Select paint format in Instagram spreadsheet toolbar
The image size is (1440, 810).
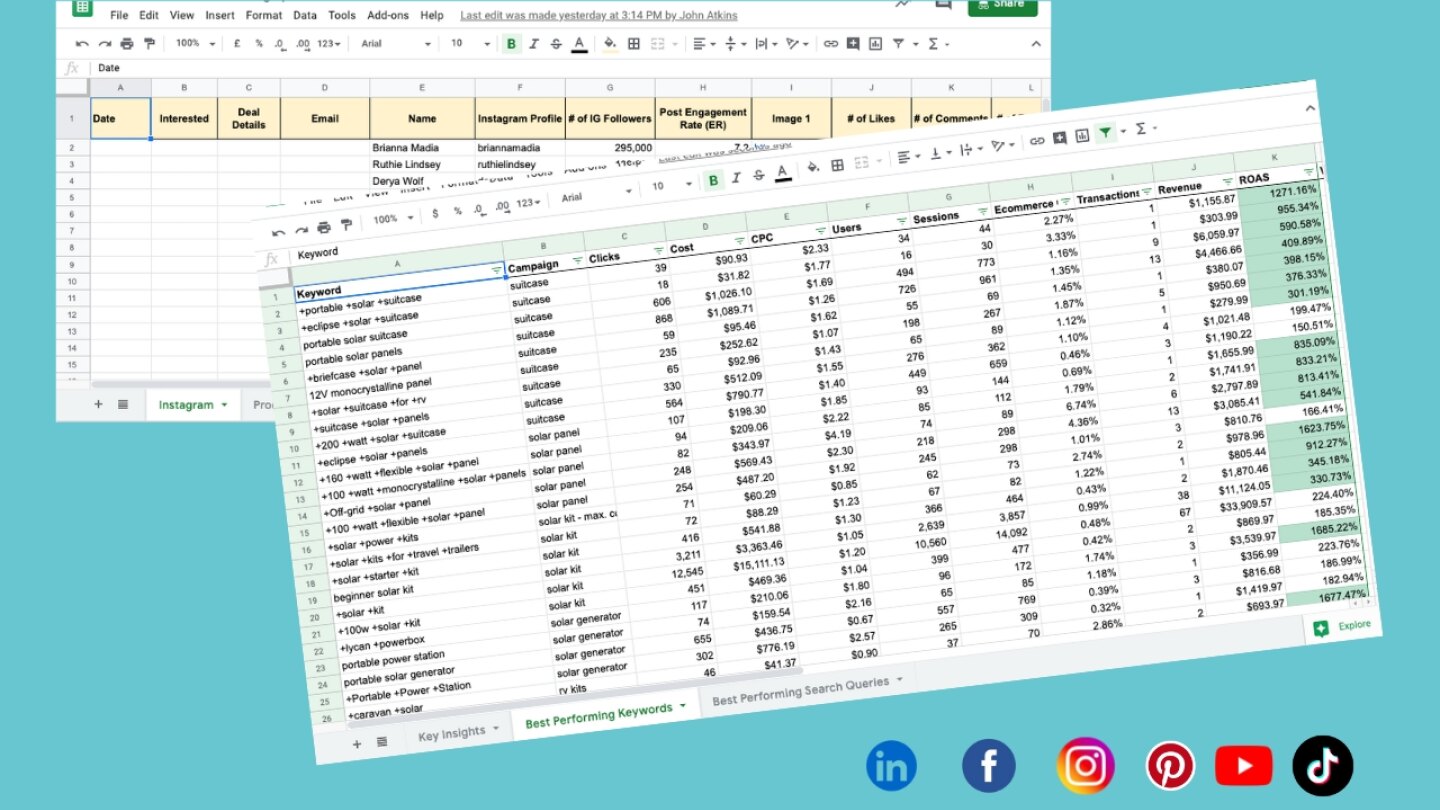(x=150, y=44)
